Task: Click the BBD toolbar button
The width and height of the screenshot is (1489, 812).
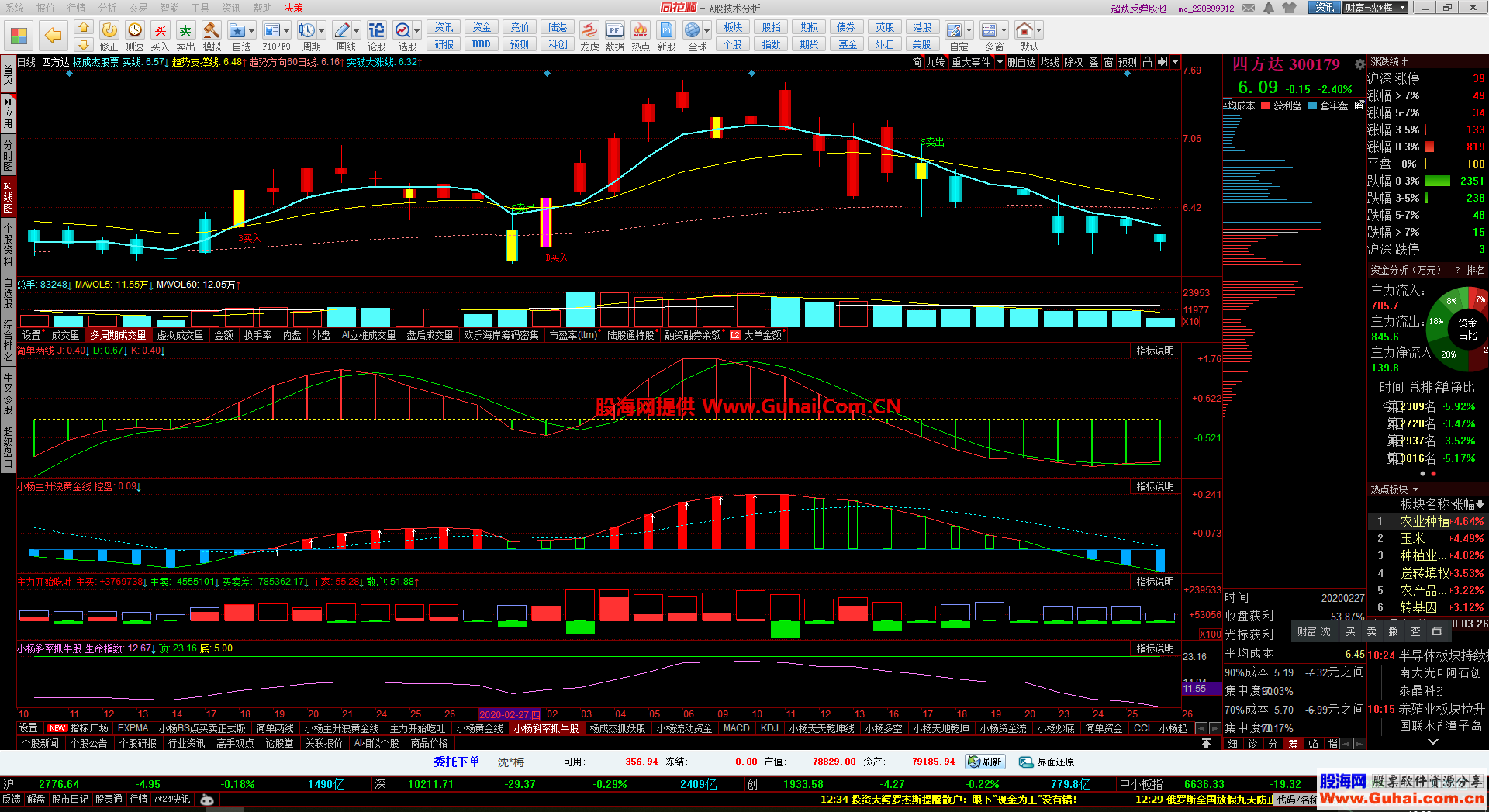Action: (x=482, y=44)
